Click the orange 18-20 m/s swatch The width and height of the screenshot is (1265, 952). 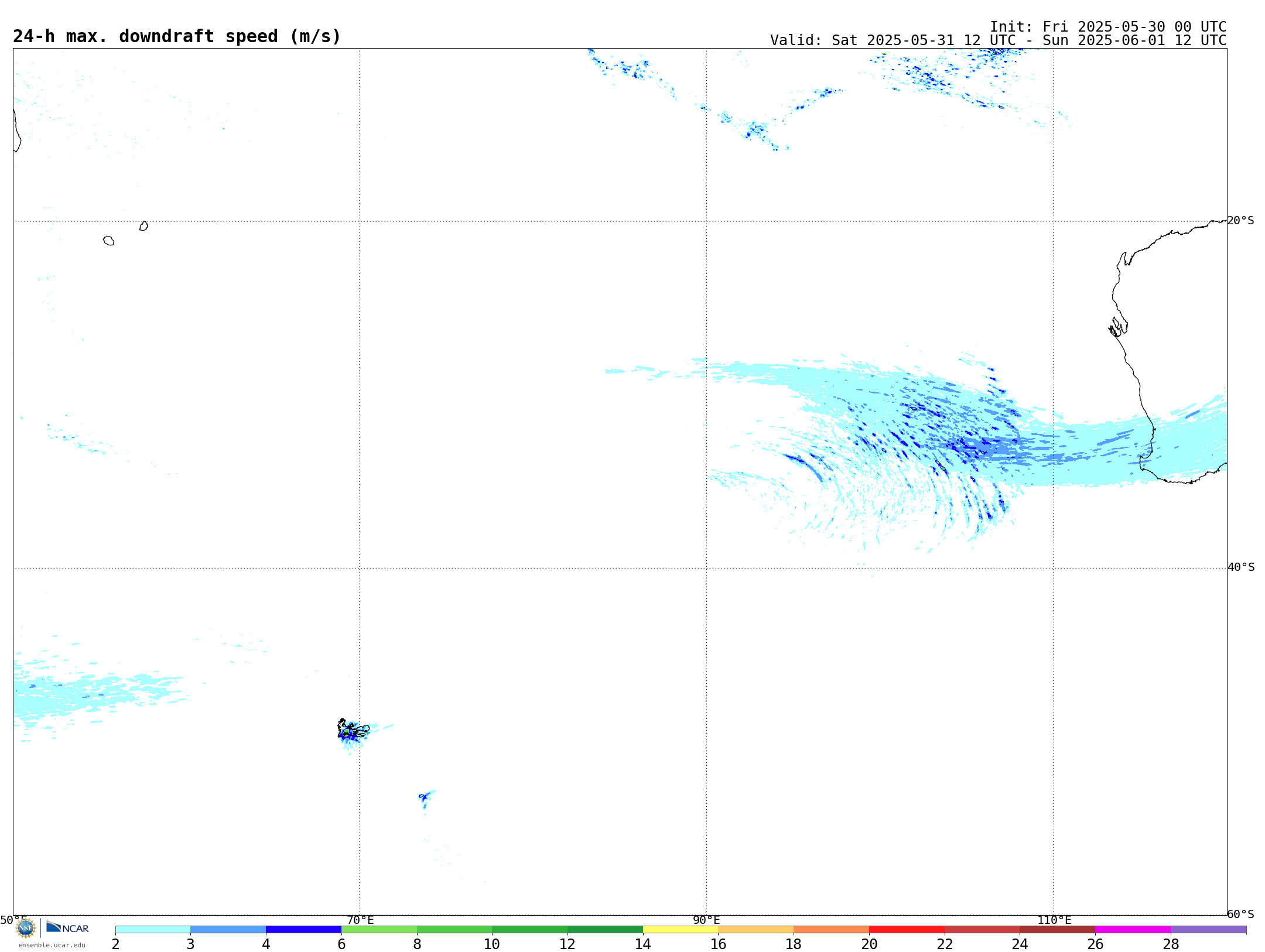pyautogui.click(x=832, y=929)
